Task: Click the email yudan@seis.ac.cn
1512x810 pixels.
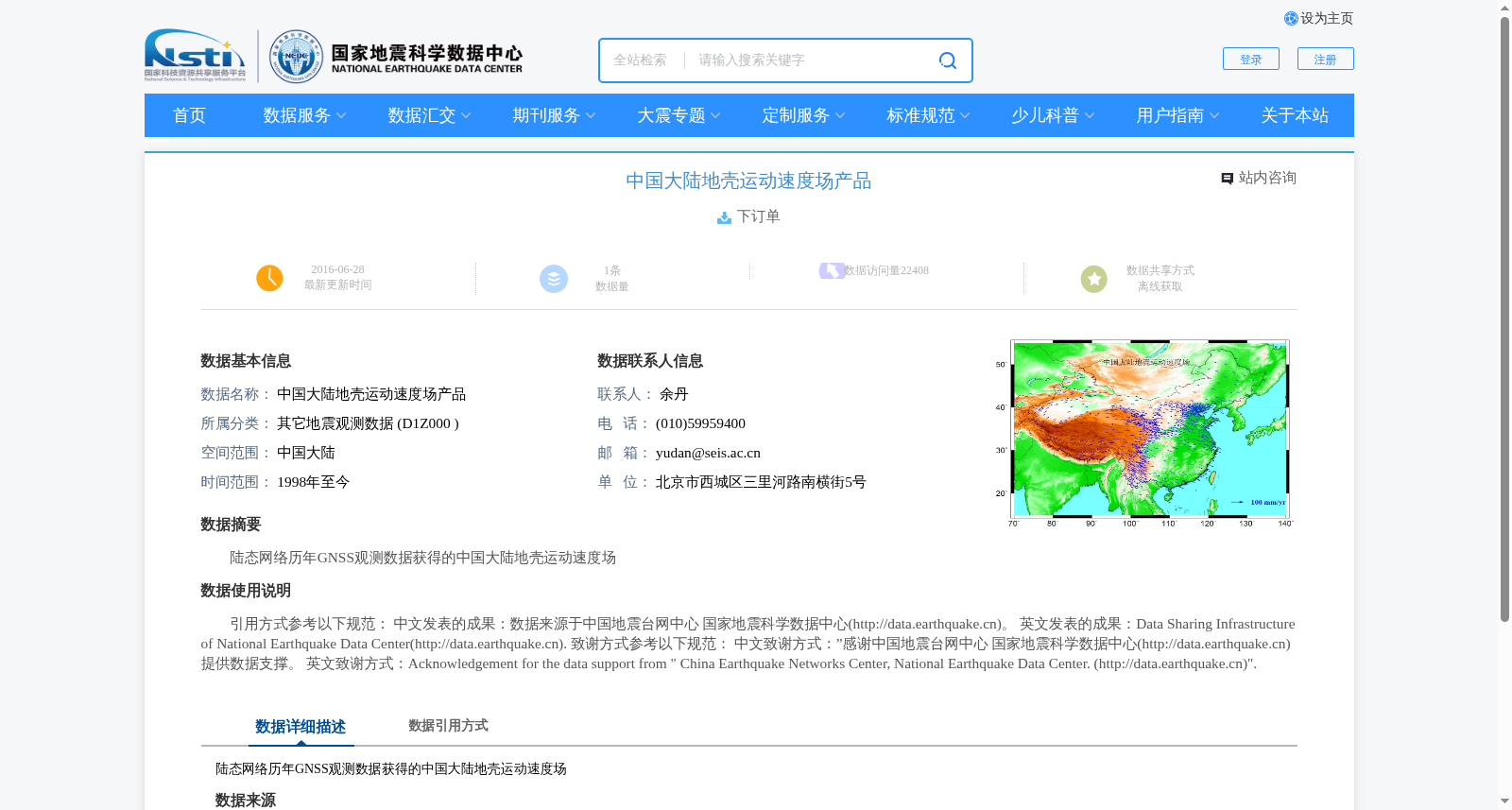Action: (708, 454)
